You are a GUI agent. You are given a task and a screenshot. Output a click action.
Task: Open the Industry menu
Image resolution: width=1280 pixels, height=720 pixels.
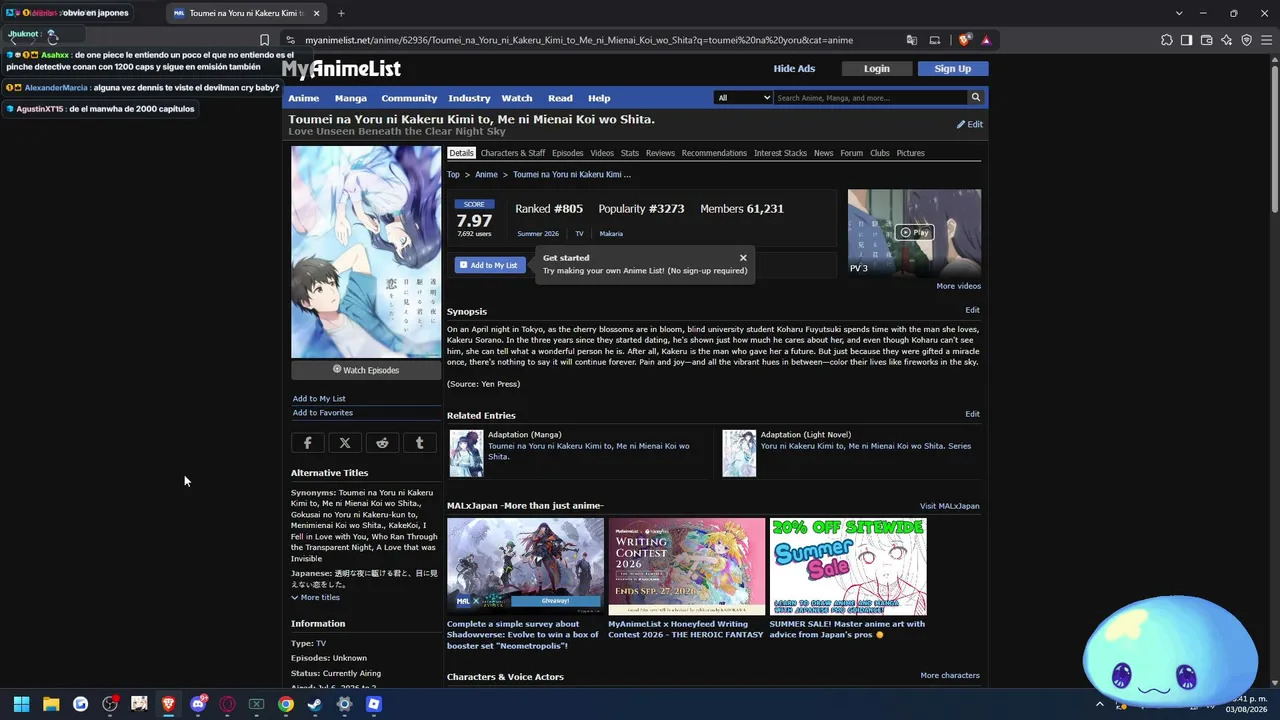pos(469,98)
